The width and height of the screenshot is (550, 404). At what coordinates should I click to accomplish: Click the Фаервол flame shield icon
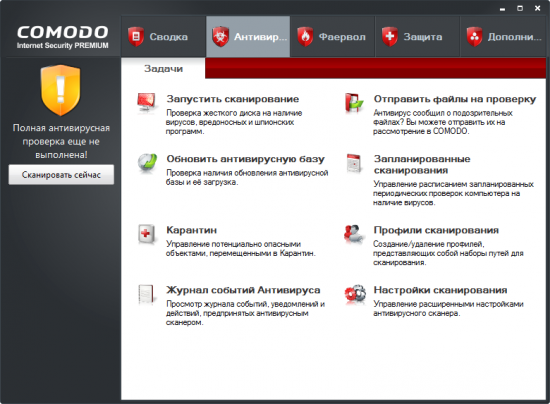pos(305,36)
